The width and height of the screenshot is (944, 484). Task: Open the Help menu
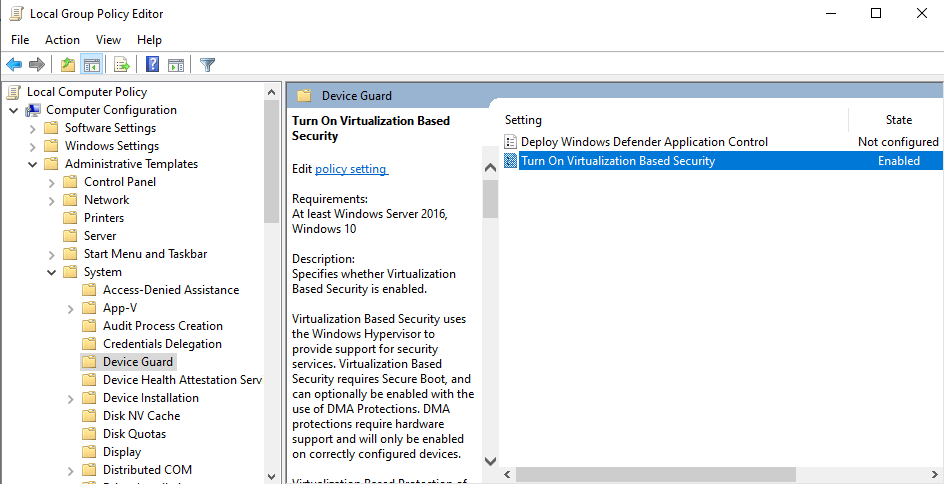point(149,40)
